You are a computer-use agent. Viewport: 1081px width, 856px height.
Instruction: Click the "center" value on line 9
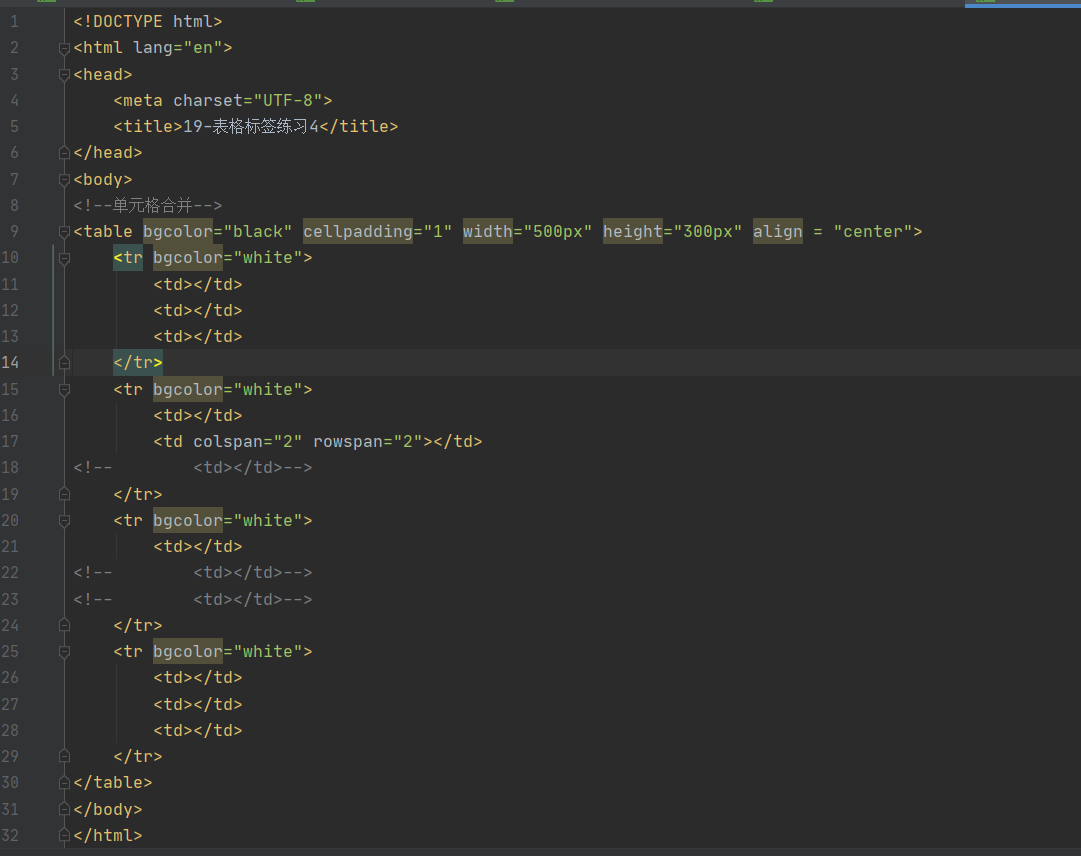(x=873, y=232)
